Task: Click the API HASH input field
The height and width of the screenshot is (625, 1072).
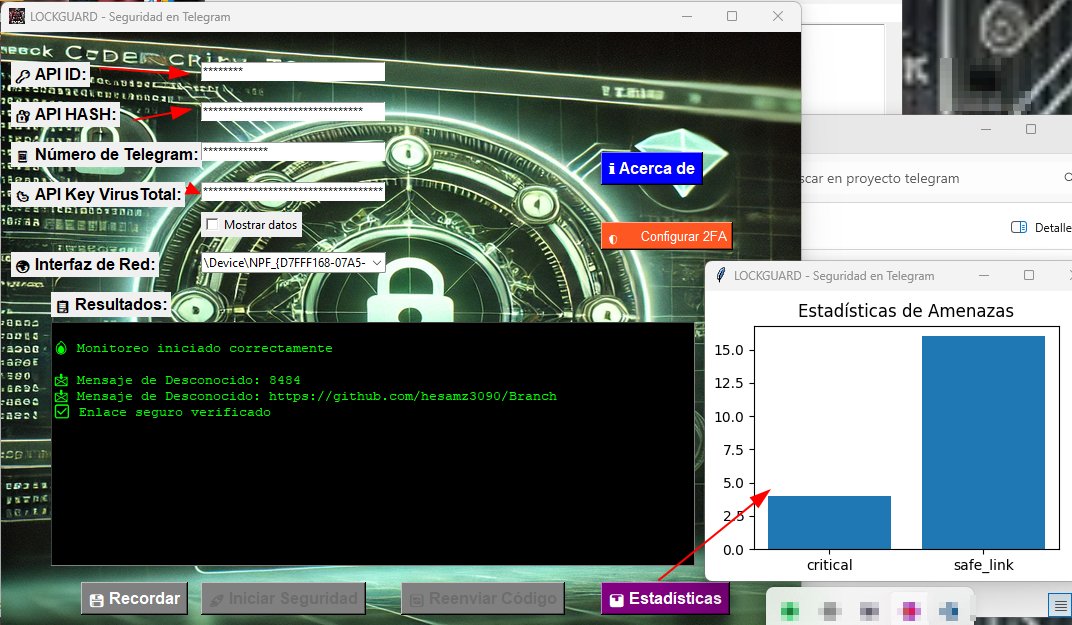Action: [293, 111]
